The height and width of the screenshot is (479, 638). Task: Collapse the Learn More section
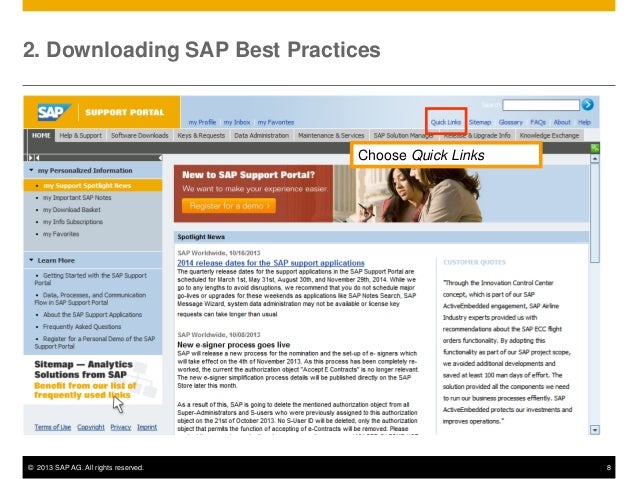point(31,260)
